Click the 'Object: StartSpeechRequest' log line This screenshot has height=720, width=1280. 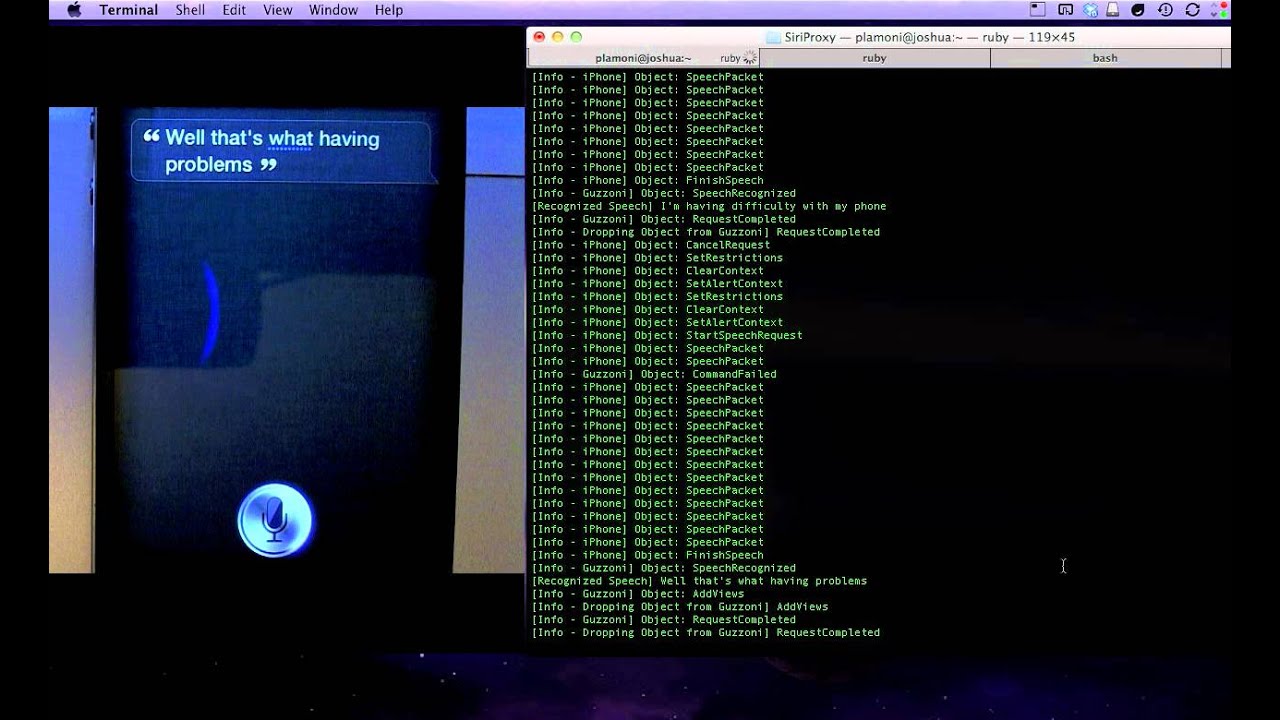coord(667,335)
